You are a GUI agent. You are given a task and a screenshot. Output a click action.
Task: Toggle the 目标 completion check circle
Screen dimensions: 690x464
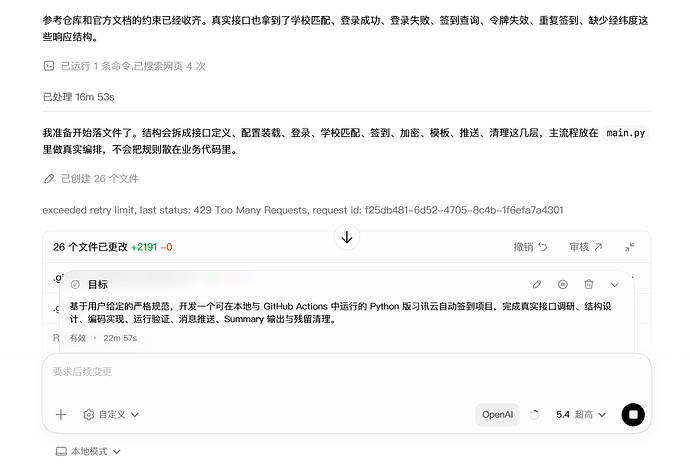click(75, 284)
